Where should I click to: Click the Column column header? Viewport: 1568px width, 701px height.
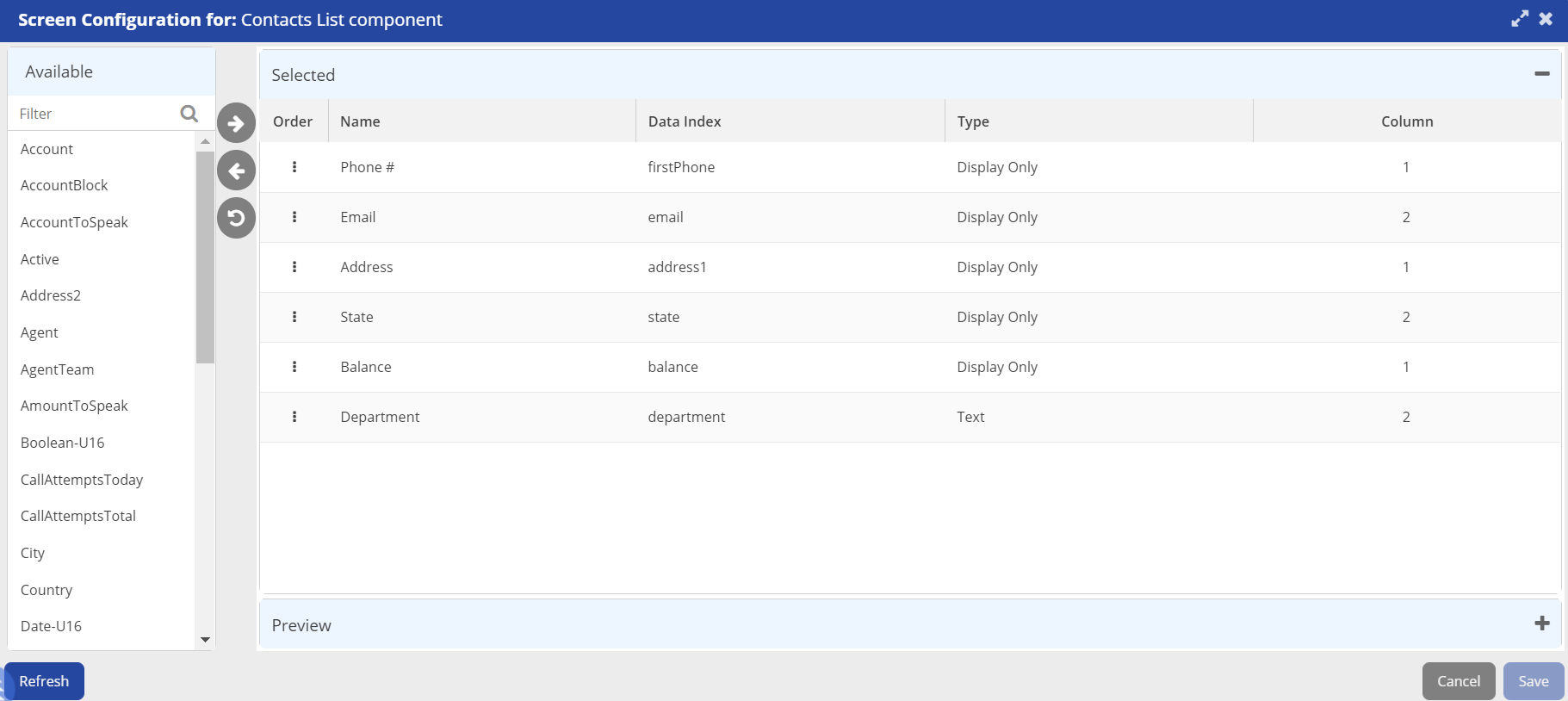click(x=1407, y=121)
